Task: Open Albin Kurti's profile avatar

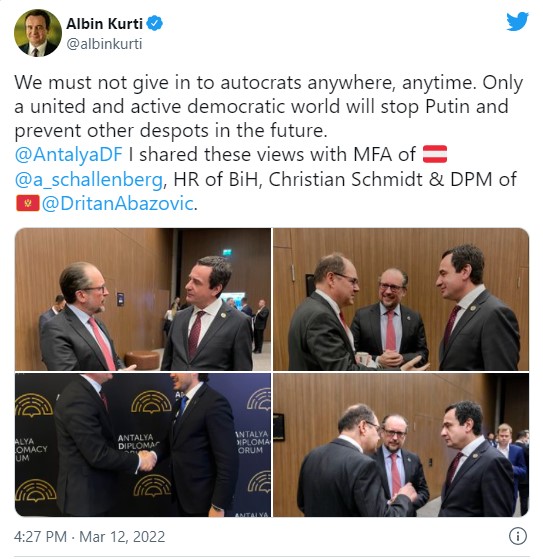Action: point(38,33)
